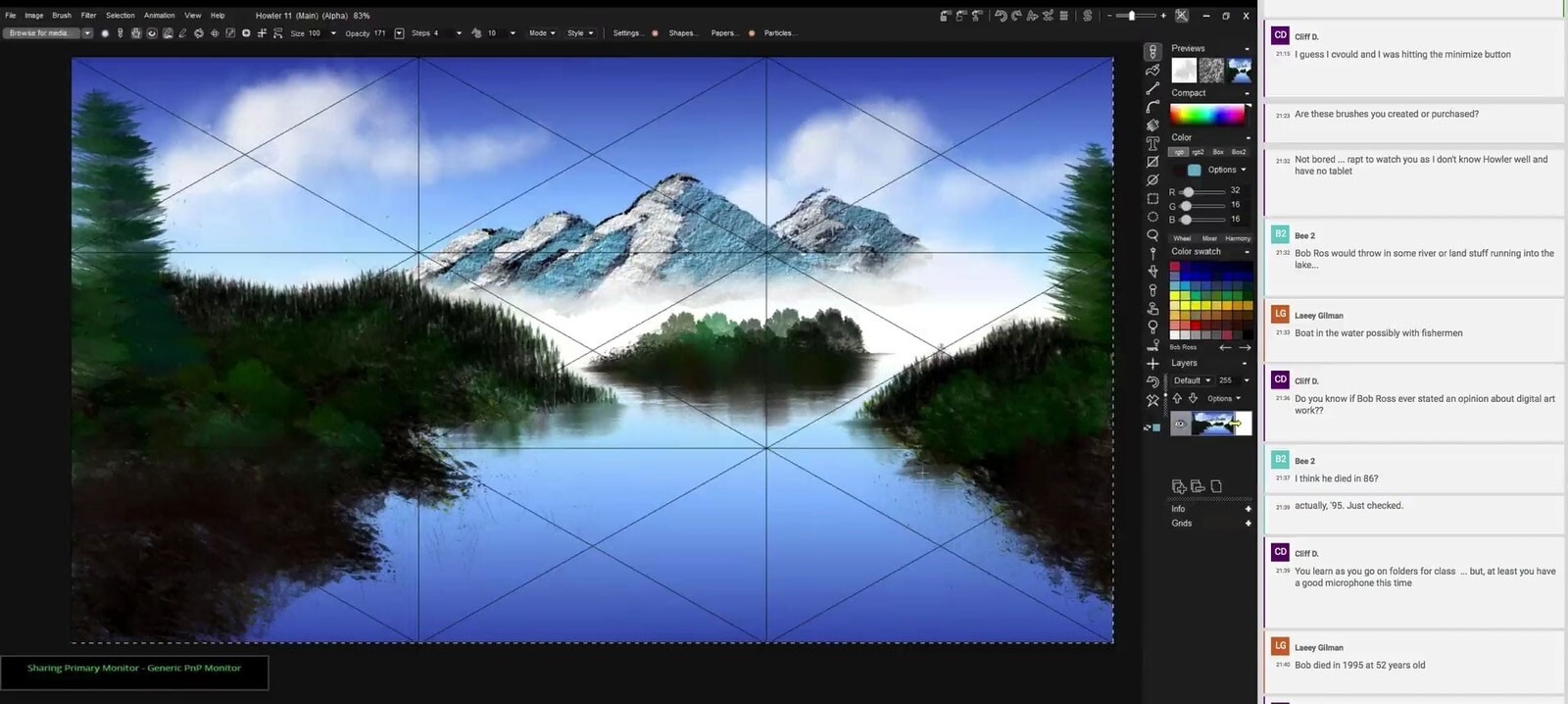Screen dimensions: 1568x704
Task: Click the S symmetry icon in top bar
Action: (x=1087, y=16)
